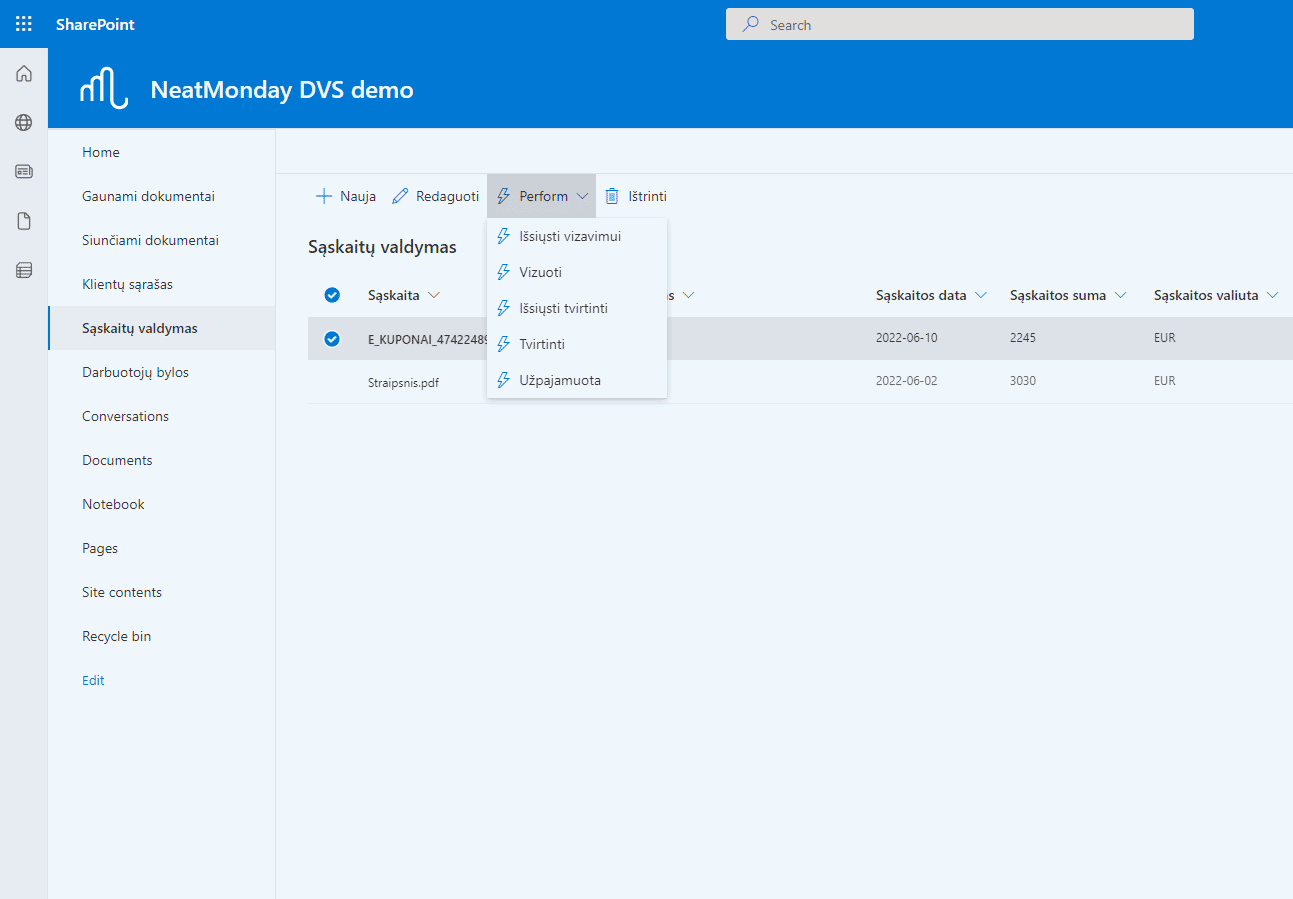
Task: Choose Tvirtinti from Perform menu
Action: [x=577, y=344]
